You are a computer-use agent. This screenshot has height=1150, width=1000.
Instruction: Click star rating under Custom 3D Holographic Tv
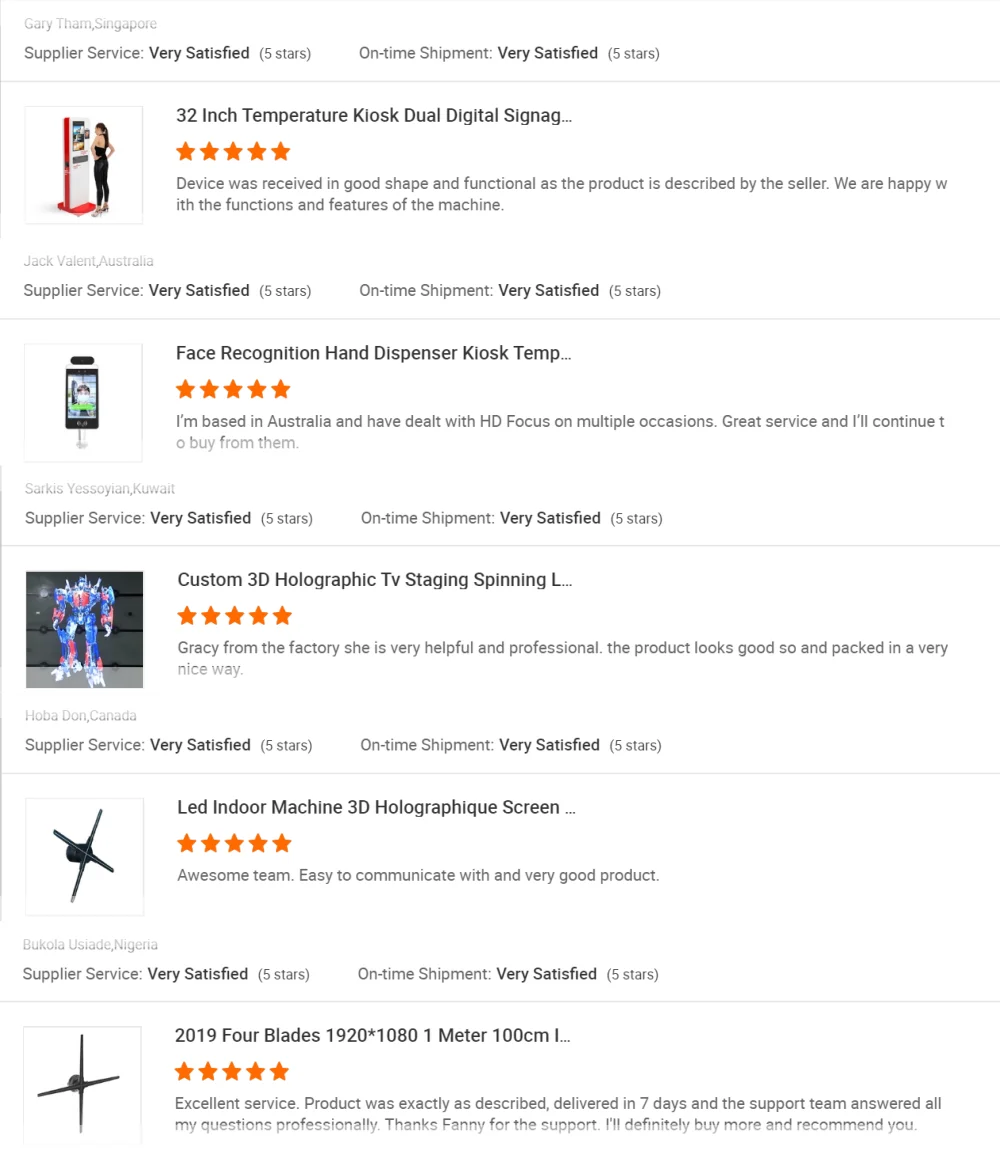234,616
